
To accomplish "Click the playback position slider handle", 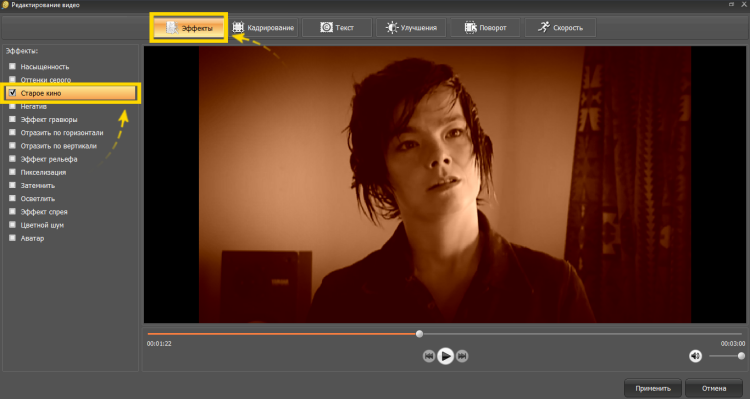I will (x=419, y=334).
